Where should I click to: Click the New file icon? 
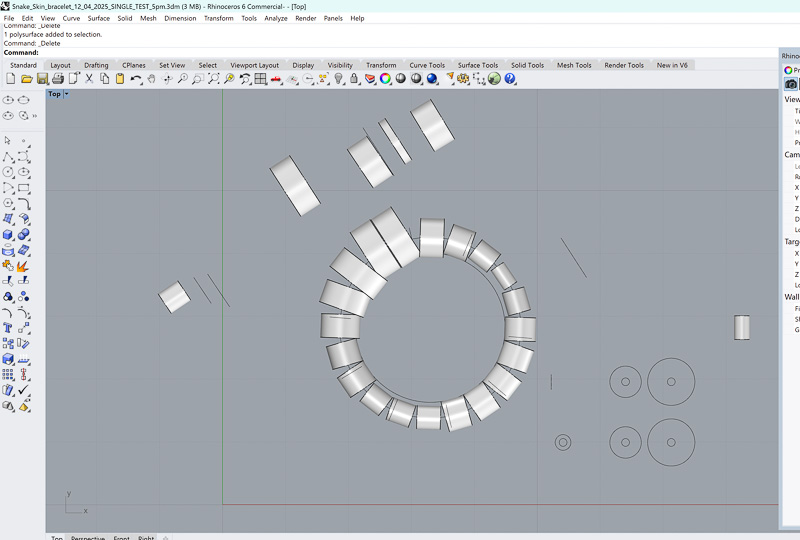[x=11, y=79]
